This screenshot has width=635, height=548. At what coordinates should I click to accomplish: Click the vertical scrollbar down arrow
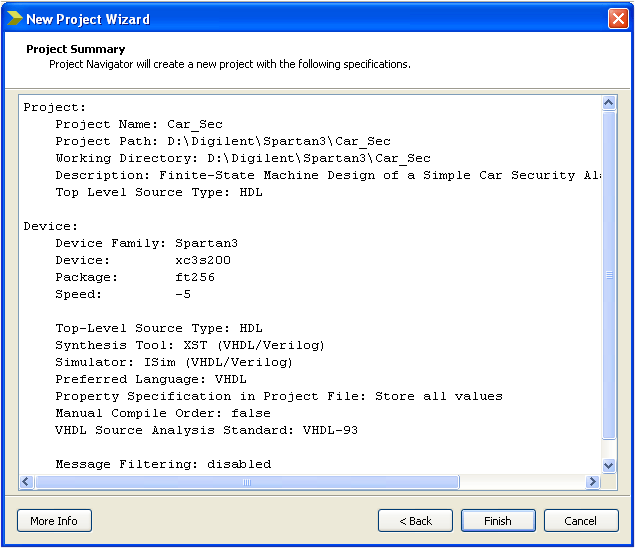click(x=608, y=465)
